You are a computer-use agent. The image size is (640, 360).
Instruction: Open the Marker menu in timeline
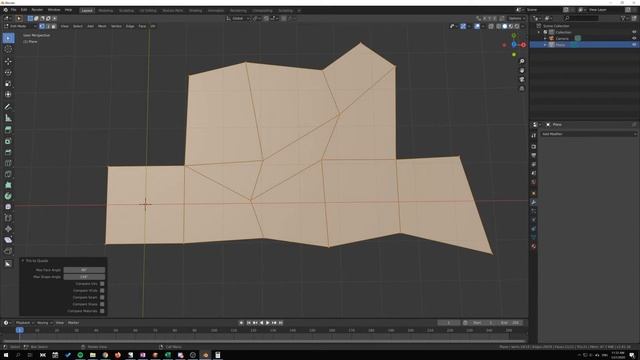click(73, 323)
